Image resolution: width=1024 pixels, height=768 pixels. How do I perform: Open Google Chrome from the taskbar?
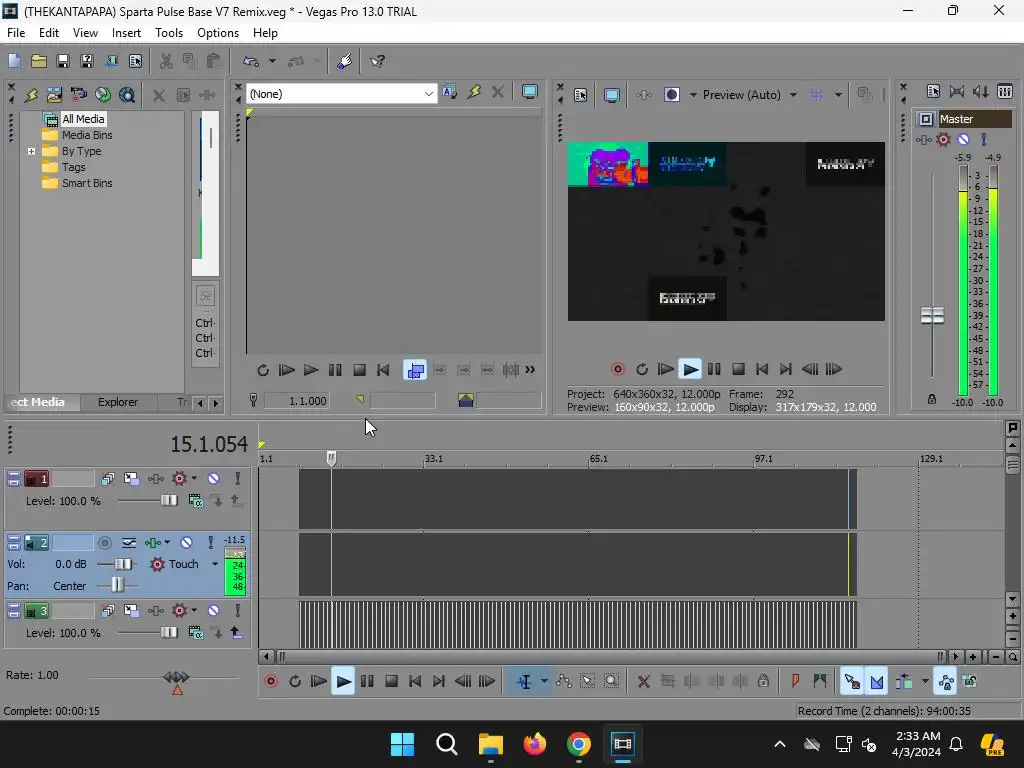pos(579,744)
